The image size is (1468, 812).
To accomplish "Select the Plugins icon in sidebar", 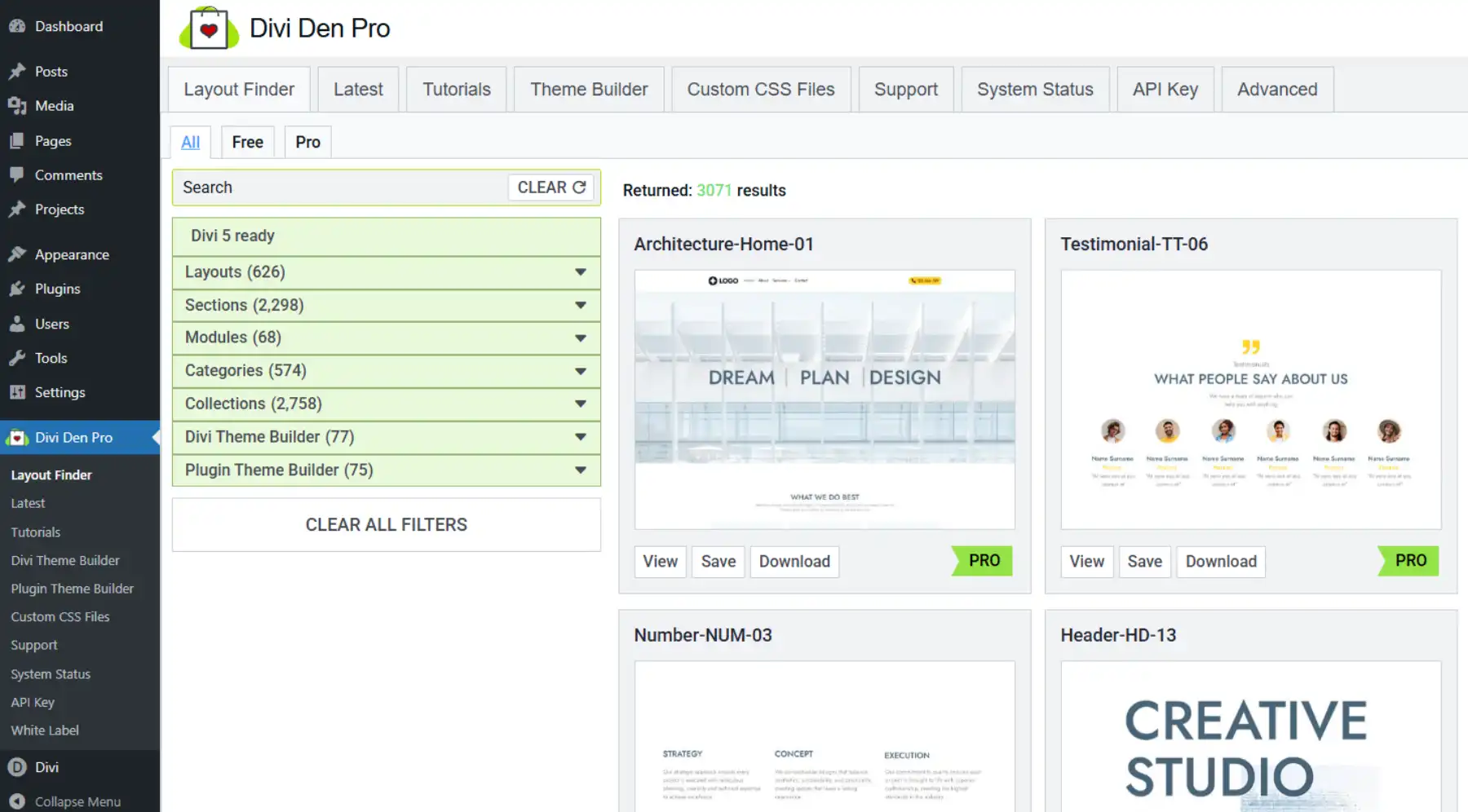I will [x=18, y=288].
